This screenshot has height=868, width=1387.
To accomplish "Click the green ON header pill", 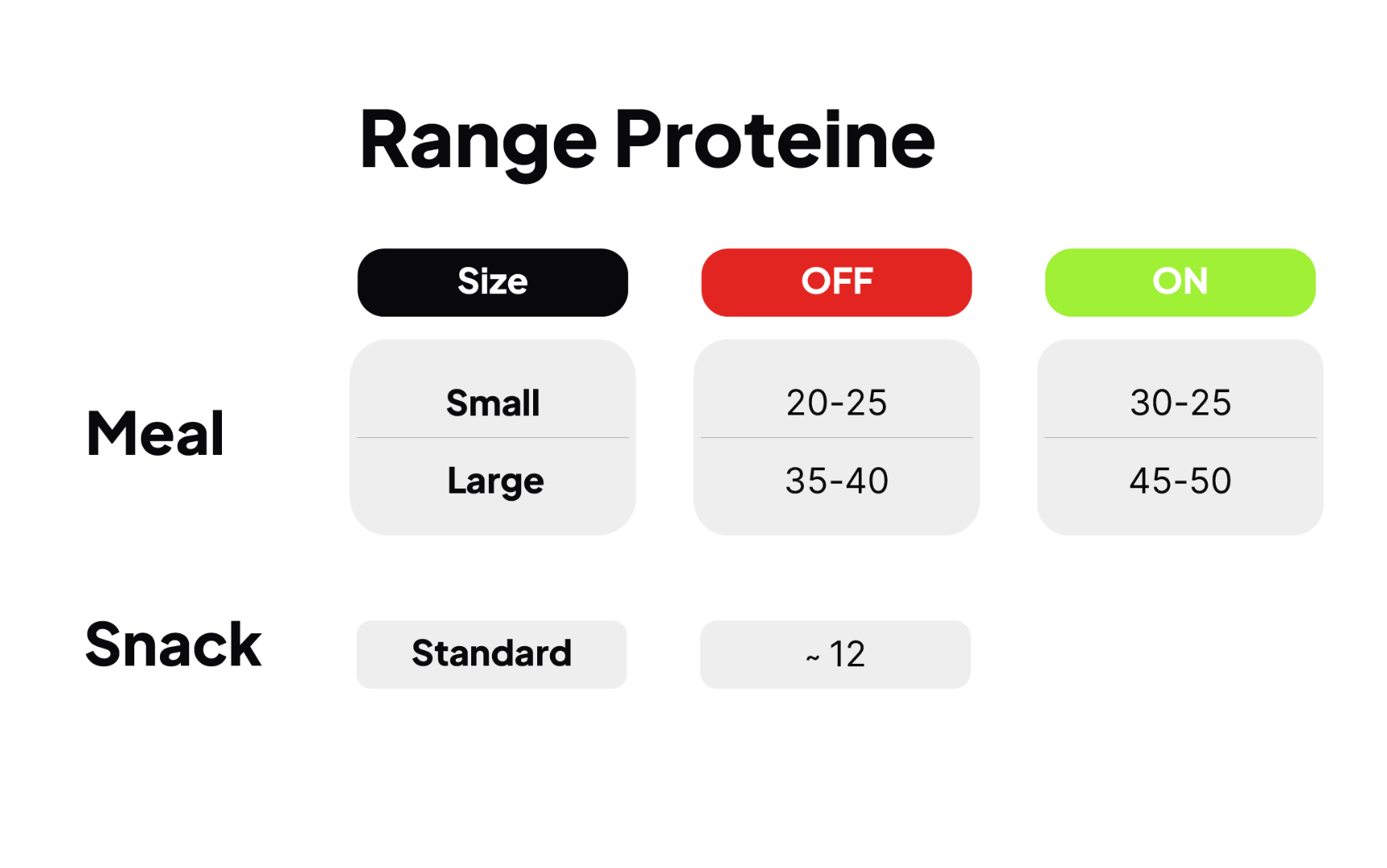I will click(1180, 282).
